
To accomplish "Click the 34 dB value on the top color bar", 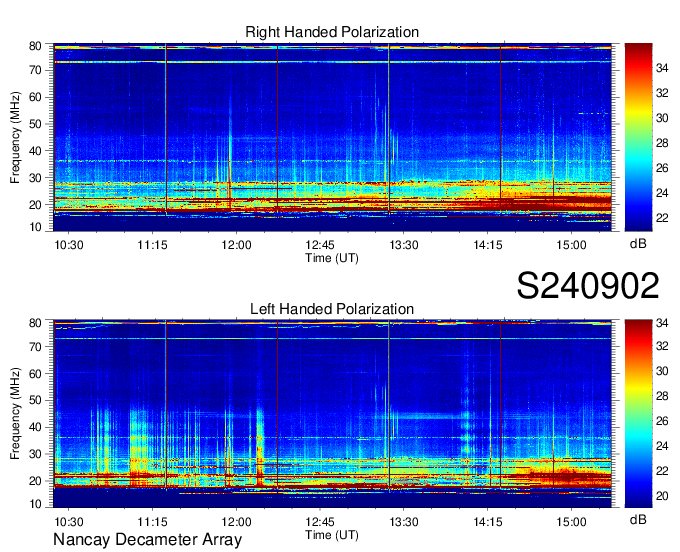I will pyautogui.click(x=662, y=68).
